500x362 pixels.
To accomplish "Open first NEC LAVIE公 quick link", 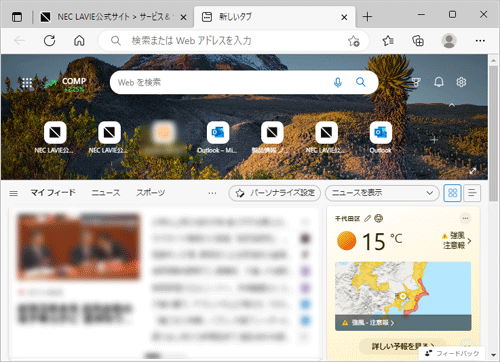I will (x=55, y=138).
